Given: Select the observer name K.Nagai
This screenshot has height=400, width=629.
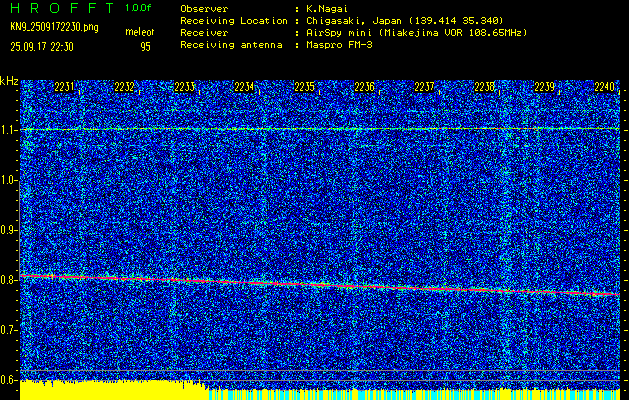Looking at the screenshot, I should coord(327,9).
